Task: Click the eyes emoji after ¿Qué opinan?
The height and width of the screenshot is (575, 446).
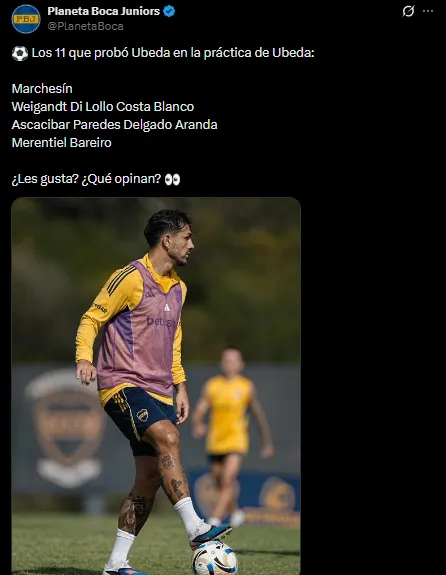Action: (x=172, y=179)
